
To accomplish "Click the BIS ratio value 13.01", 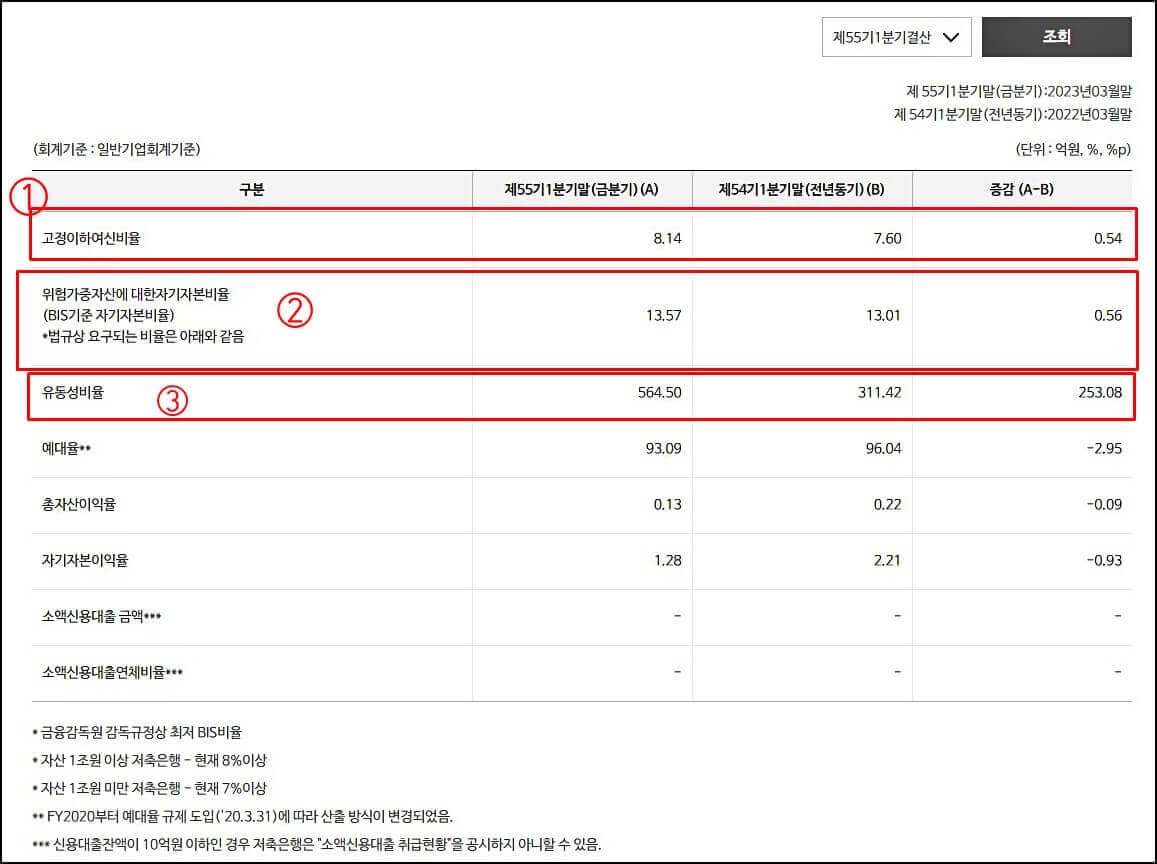I will coord(883,315).
